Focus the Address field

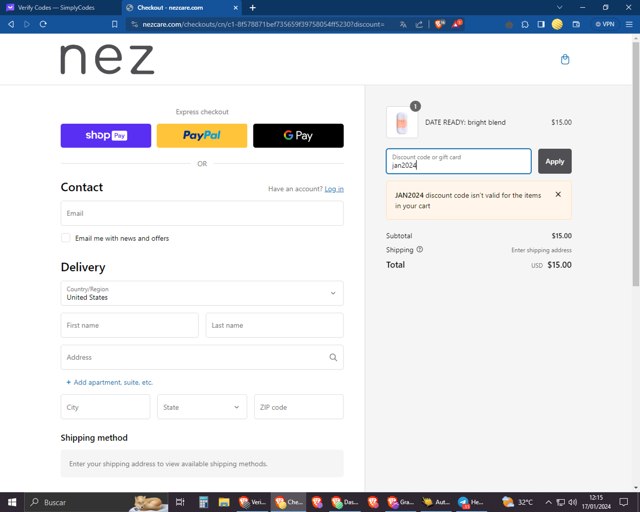point(202,357)
